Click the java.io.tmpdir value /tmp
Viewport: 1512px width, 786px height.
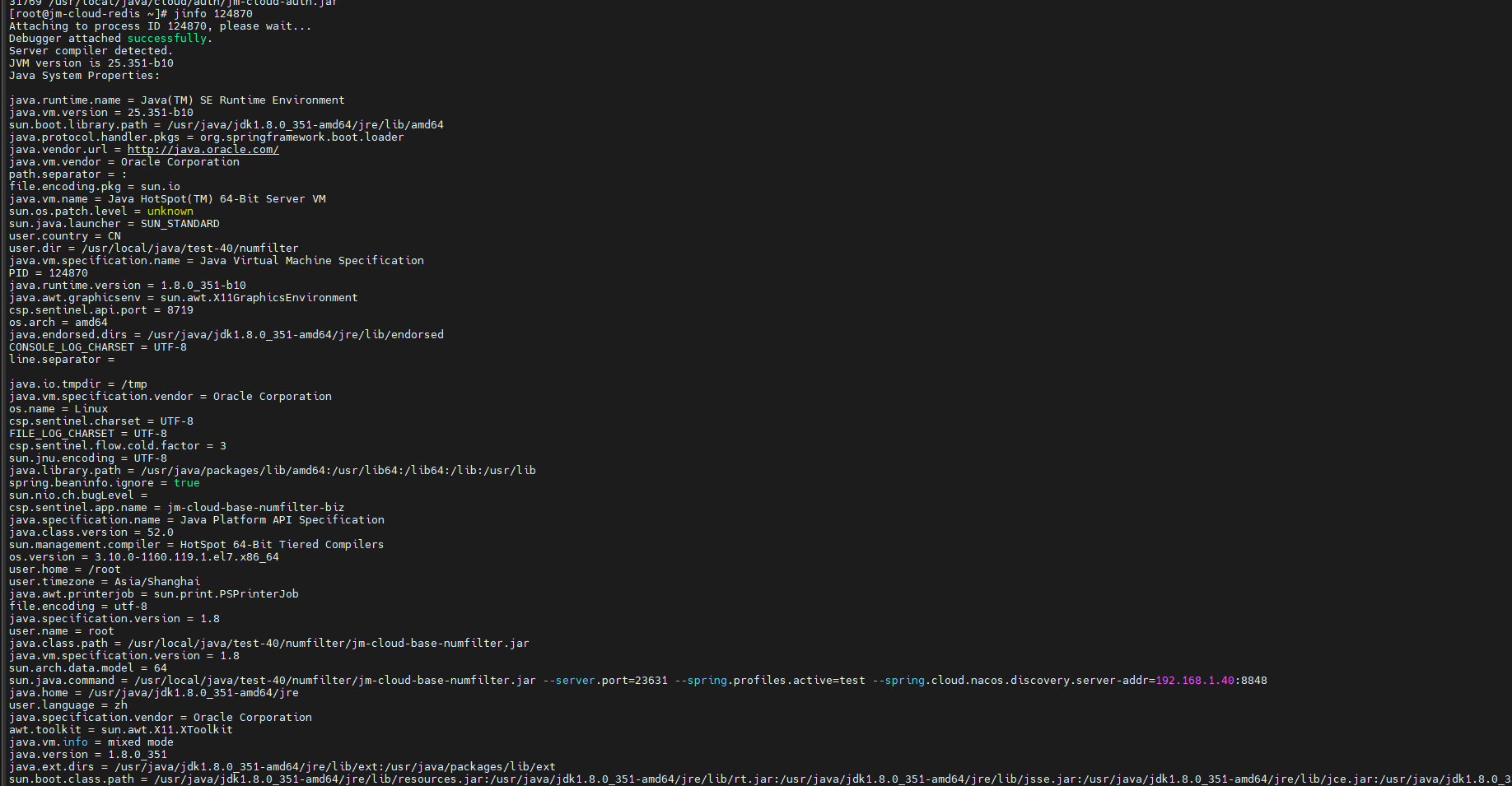point(133,384)
